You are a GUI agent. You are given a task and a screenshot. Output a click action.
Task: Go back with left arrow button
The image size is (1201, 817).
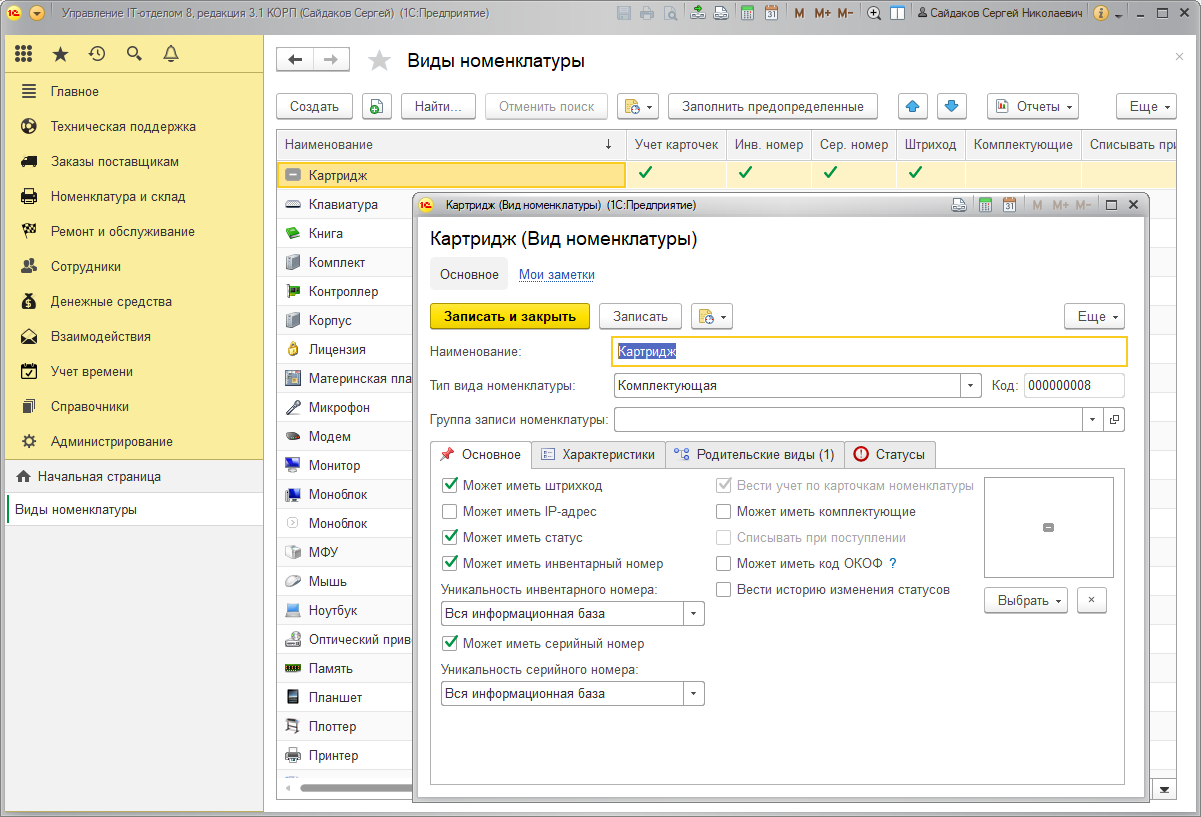coord(295,60)
